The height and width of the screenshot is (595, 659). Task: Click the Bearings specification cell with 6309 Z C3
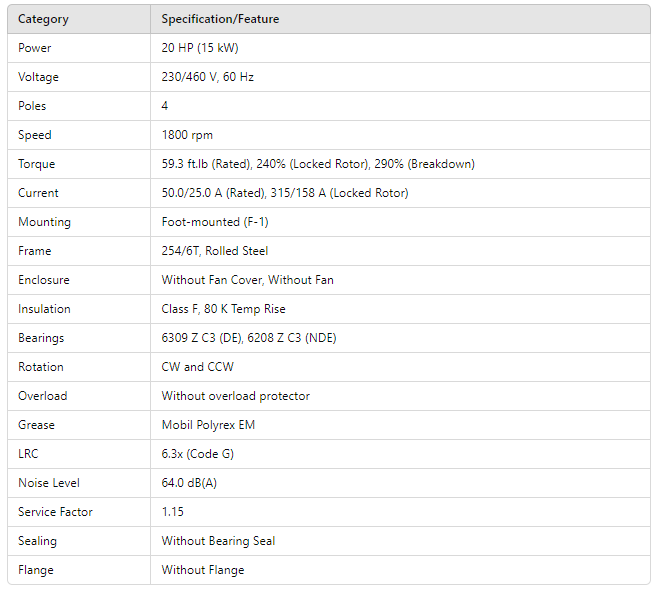pyautogui.click(x=249, y=338)
